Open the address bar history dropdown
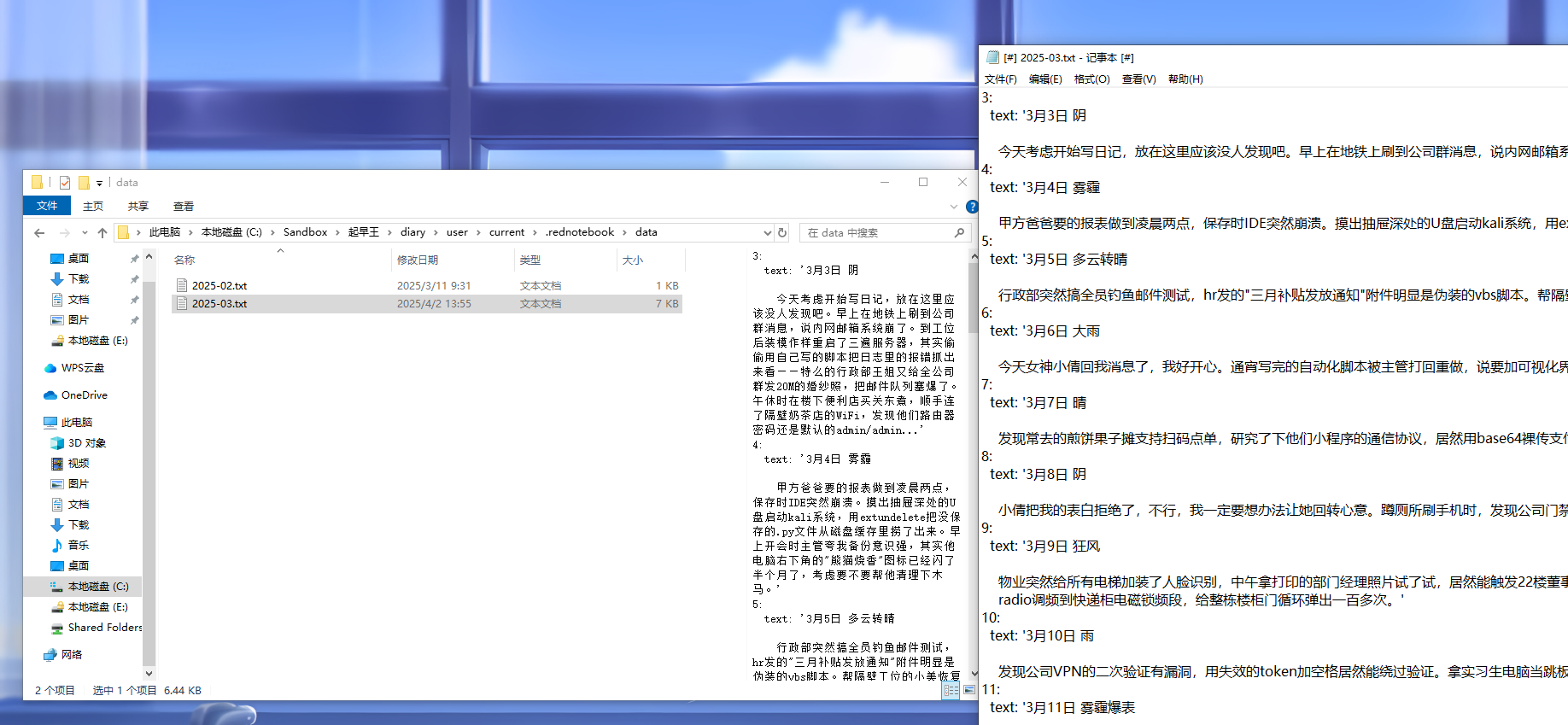The width and height of the screenshot is (1568, 725). 767,232
